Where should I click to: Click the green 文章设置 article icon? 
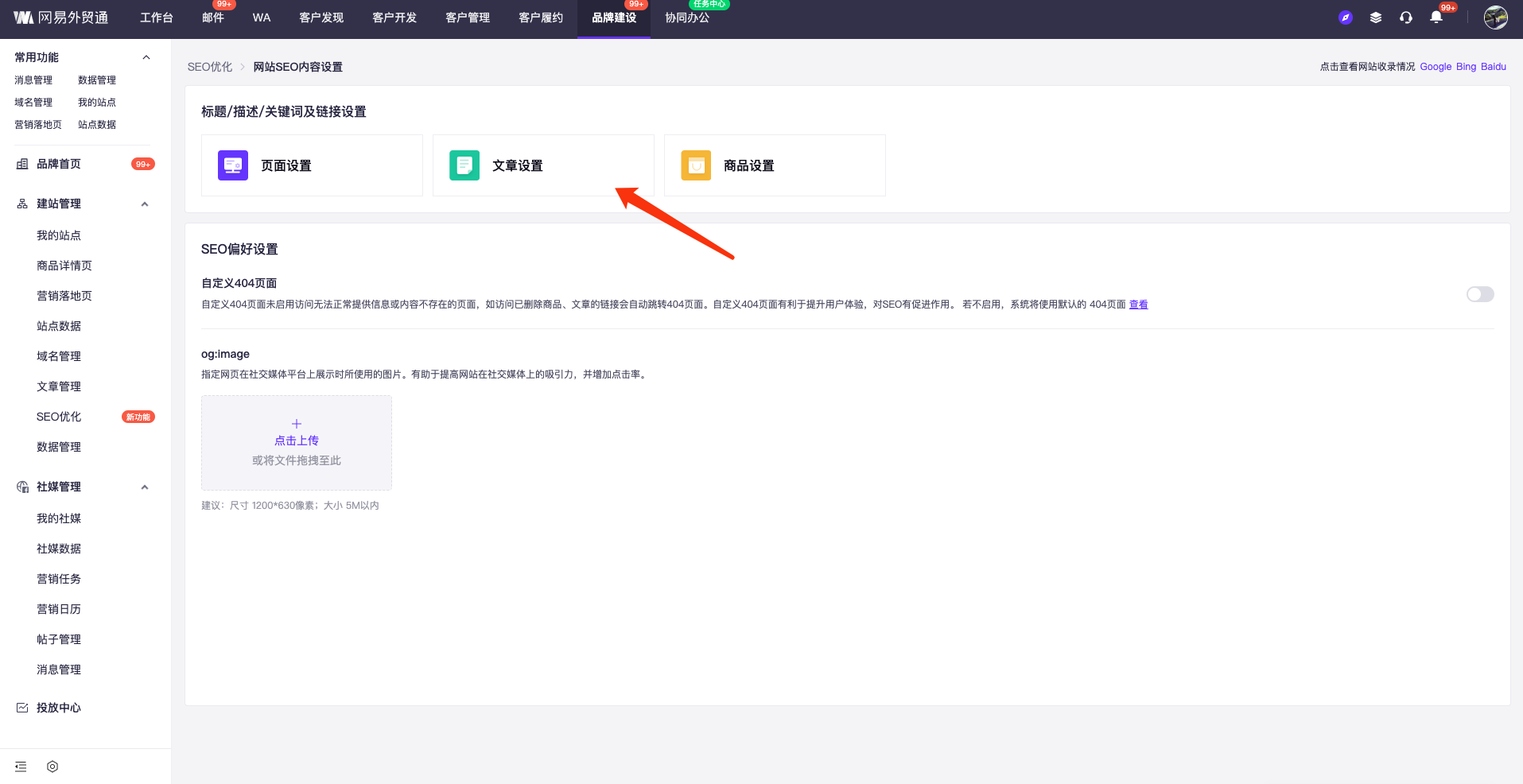point(464,165)
